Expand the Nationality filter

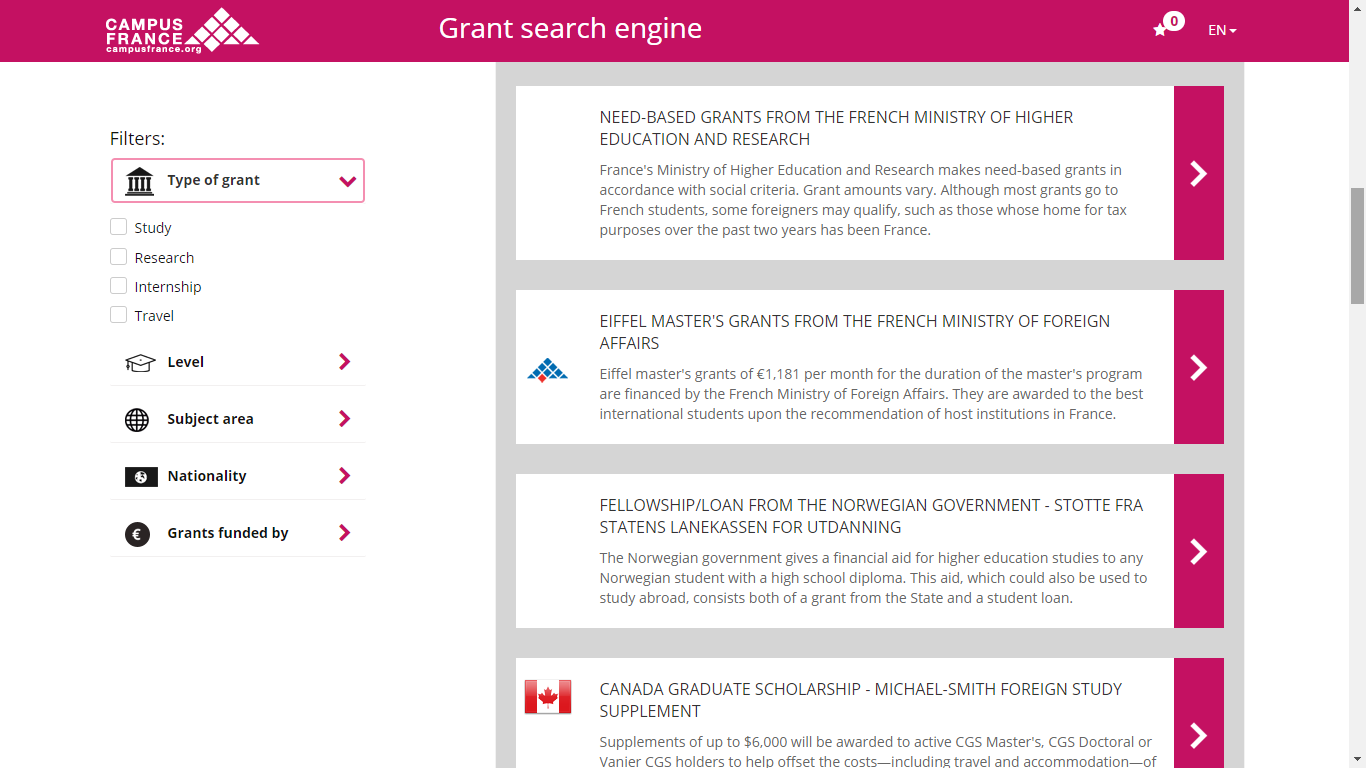238,476
